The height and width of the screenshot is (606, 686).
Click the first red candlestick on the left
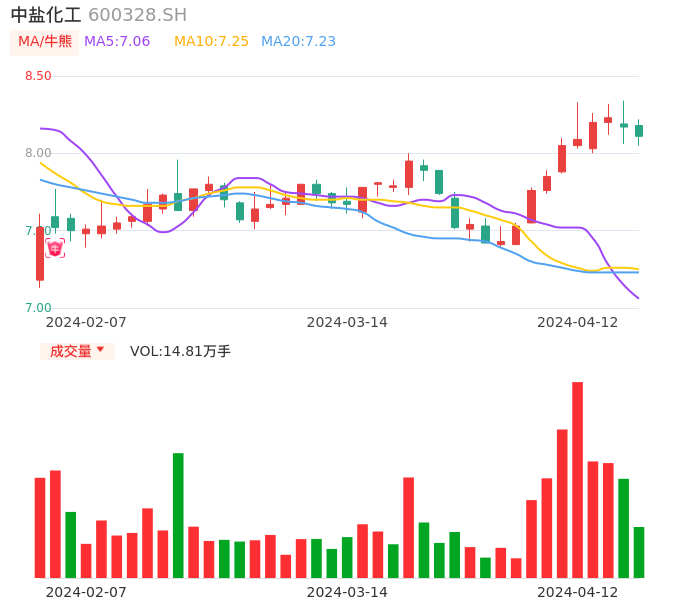point(40,253)
